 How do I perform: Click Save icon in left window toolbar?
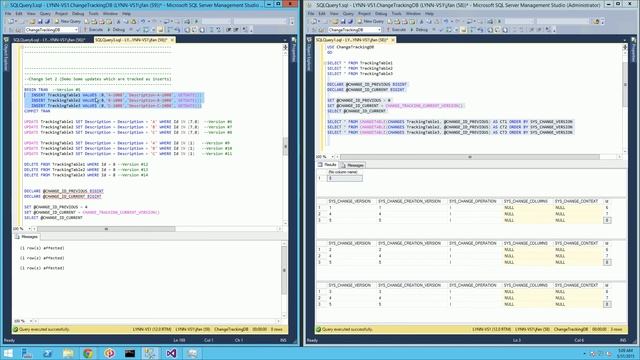pos(40,21)
